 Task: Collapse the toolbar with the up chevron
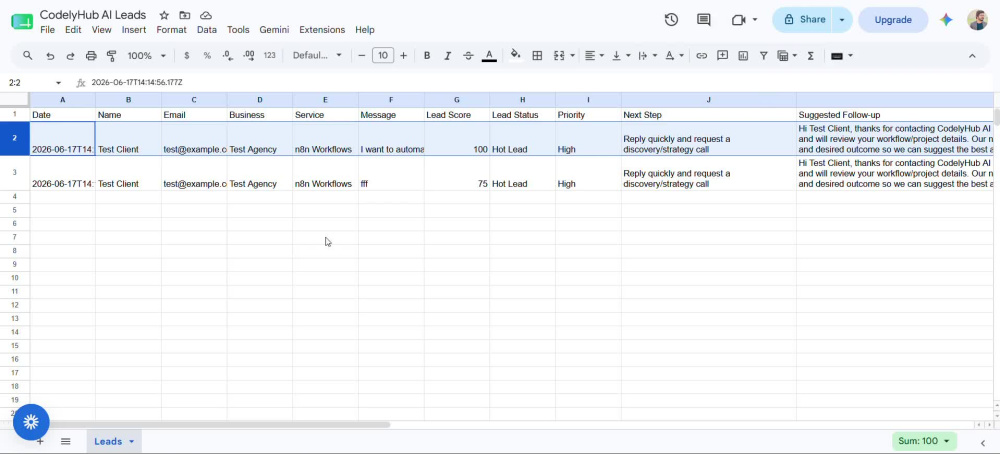point(972,55)
